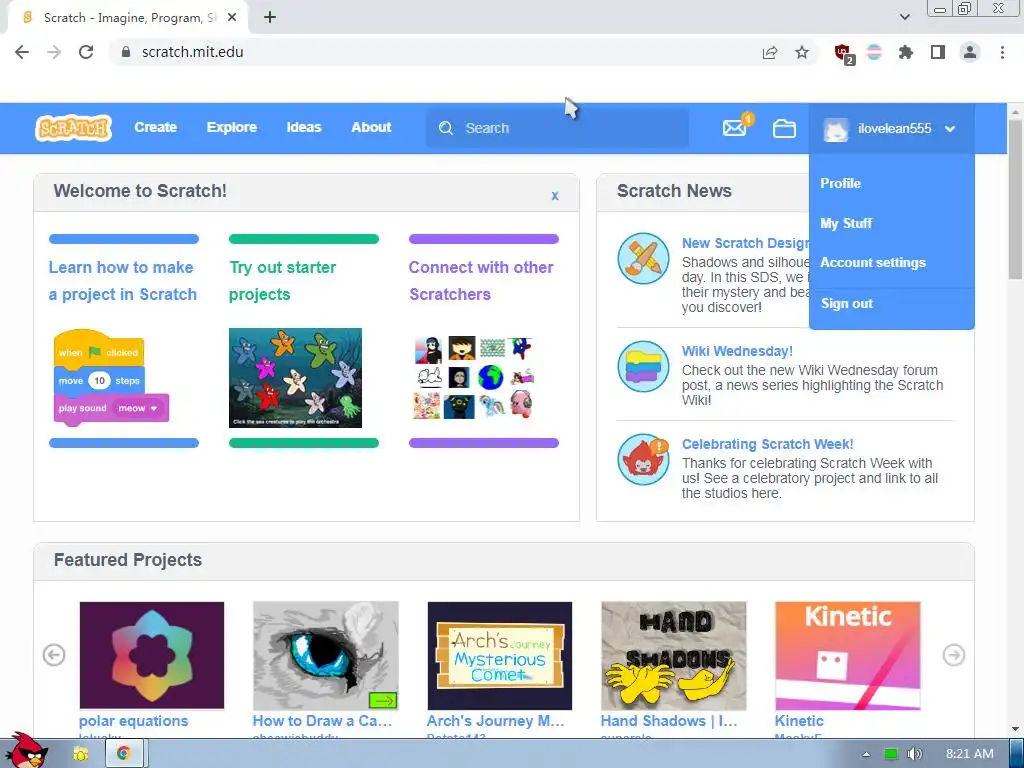
Task: Open the uBlock shield extension
Action: (x=844, y=53)
